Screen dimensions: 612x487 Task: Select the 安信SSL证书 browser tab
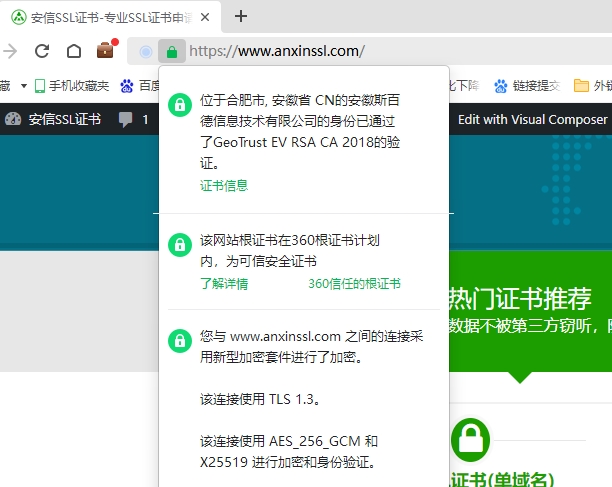(x=110, y=17)
